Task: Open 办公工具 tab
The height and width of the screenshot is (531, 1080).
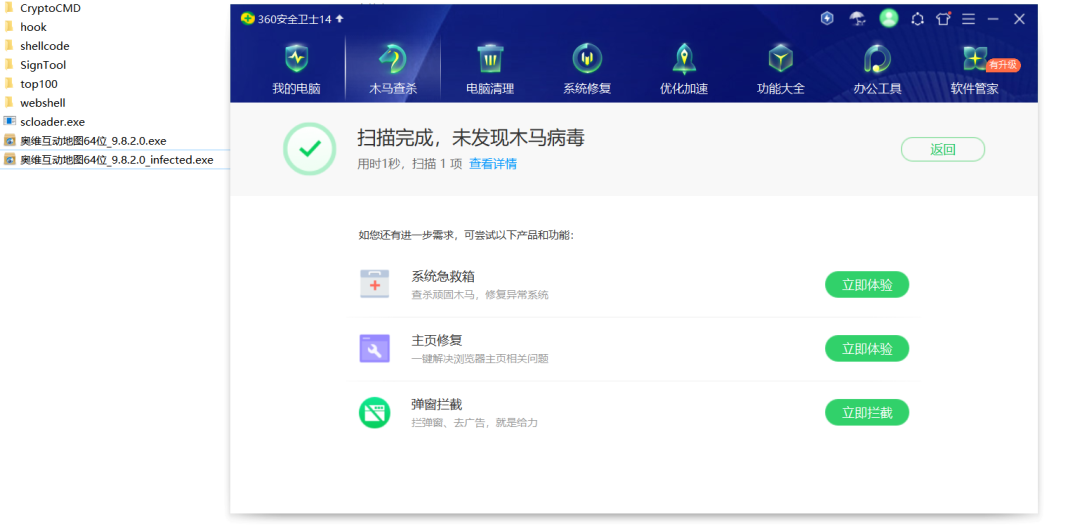Action: pos(878,69)
